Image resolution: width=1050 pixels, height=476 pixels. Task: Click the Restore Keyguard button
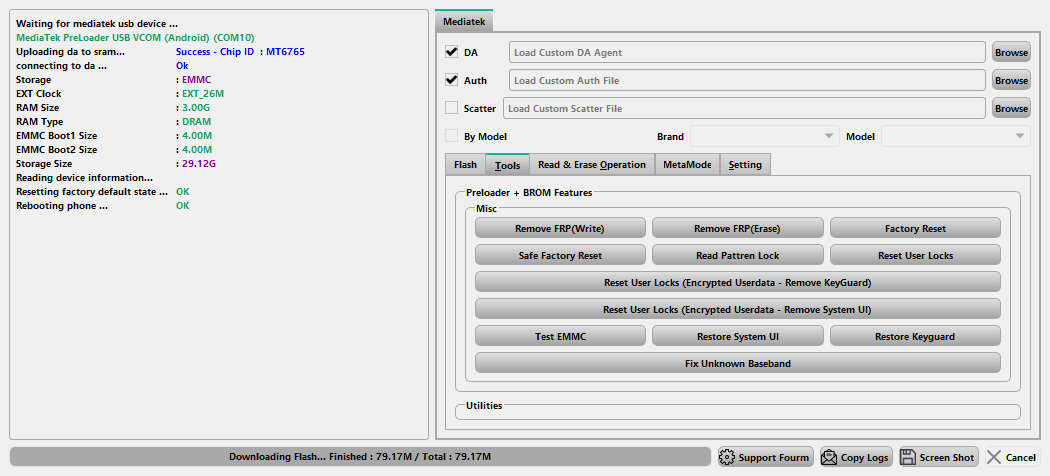[915, 336]
